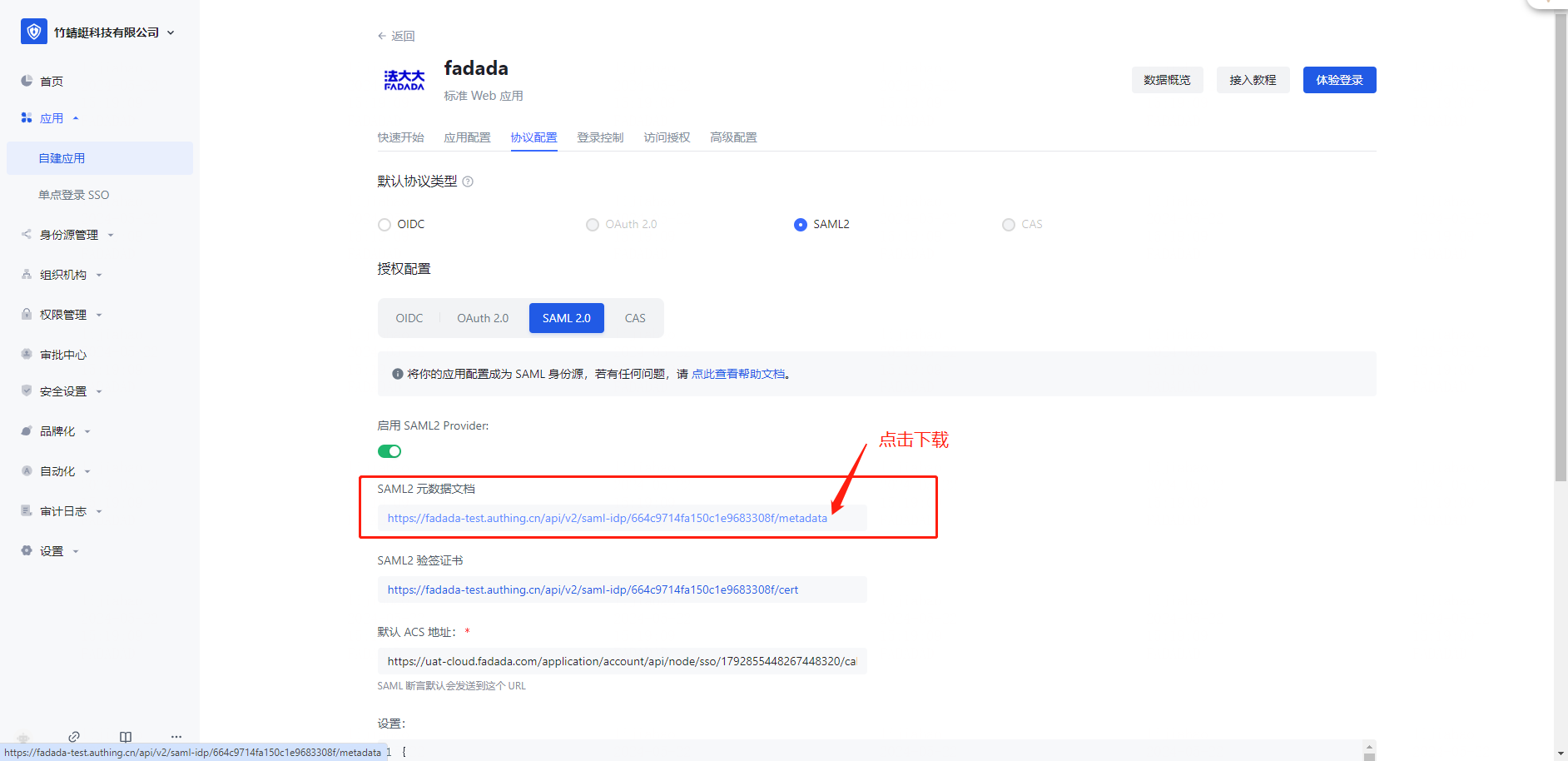This screenshot has width=1568, height=761.
Task: Click the 审计日志 log icon
Action: [27, 510]
